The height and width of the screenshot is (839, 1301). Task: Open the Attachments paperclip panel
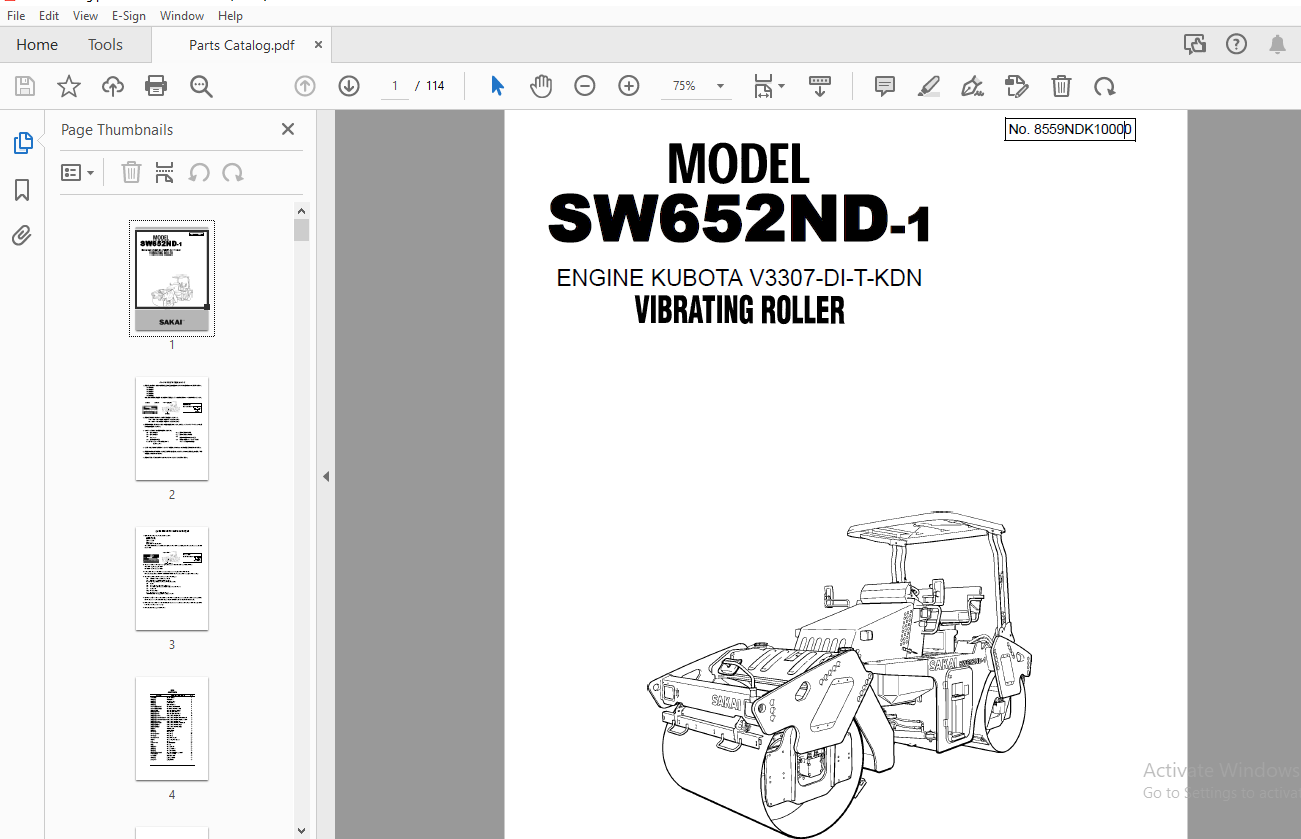(x=22, y=236)
